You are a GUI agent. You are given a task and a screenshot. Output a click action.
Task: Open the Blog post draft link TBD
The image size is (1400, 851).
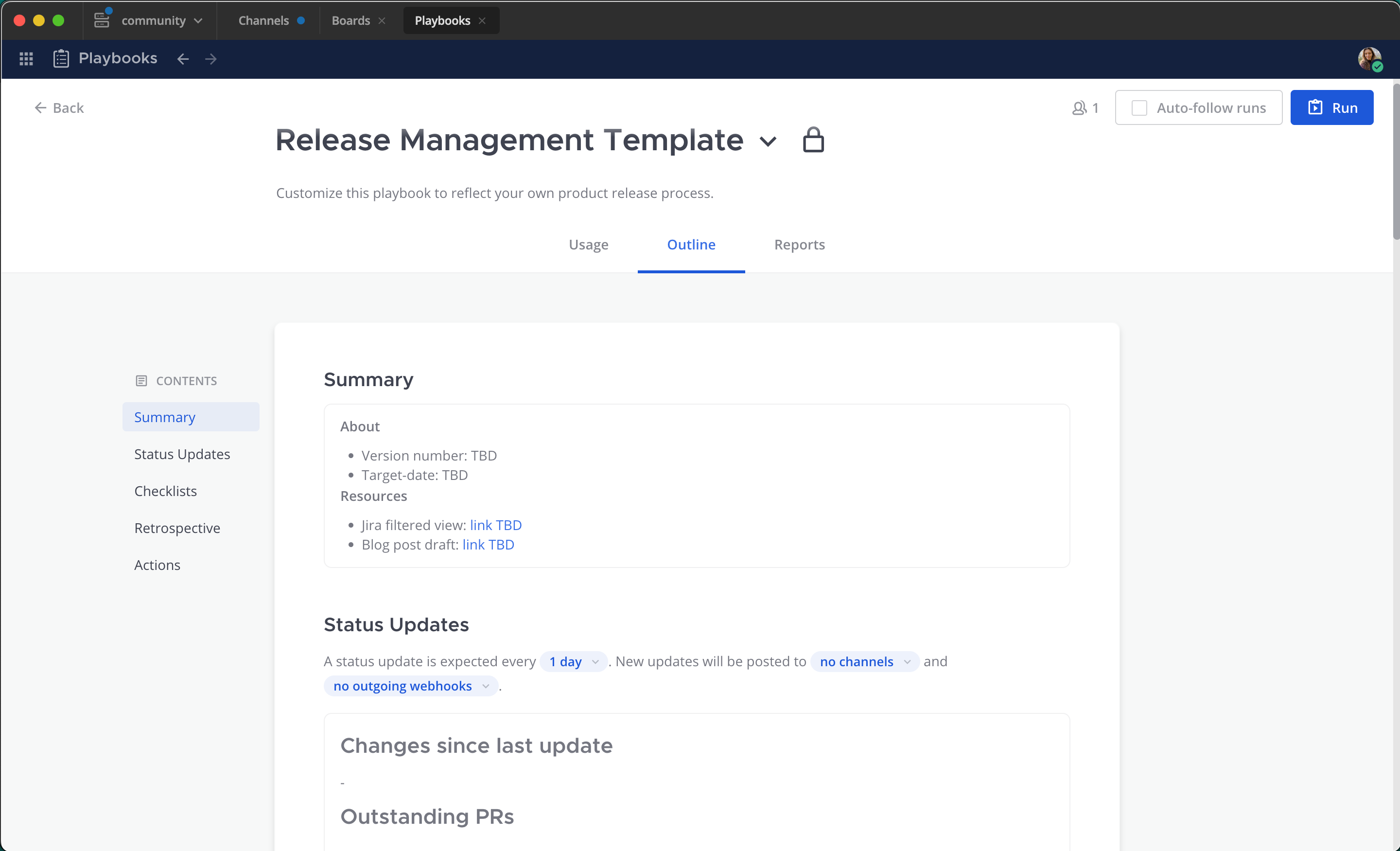[488, 544]
